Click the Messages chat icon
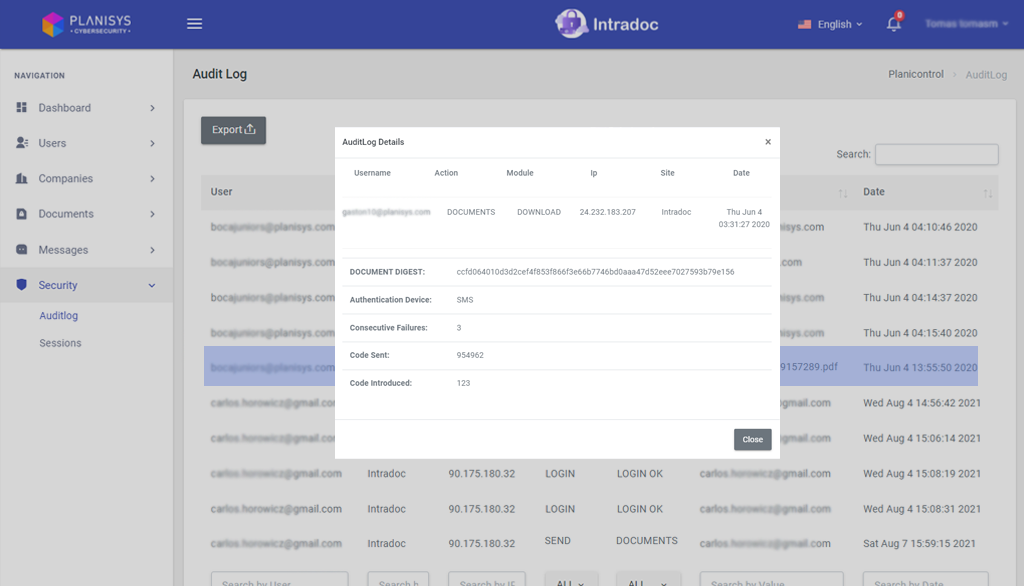 click(x=22, y=250)
